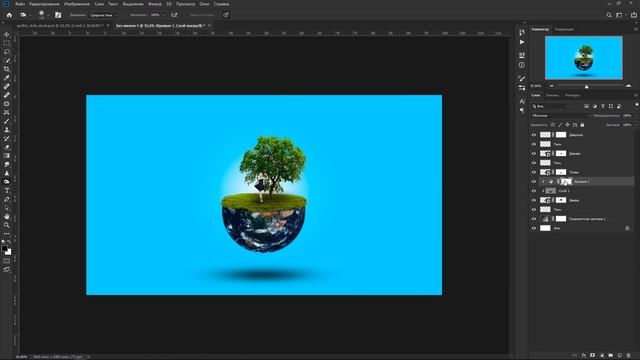This screenshot has height=360, width=640.
Task: Create new adjustment layer icon
Action: [602, 356]
